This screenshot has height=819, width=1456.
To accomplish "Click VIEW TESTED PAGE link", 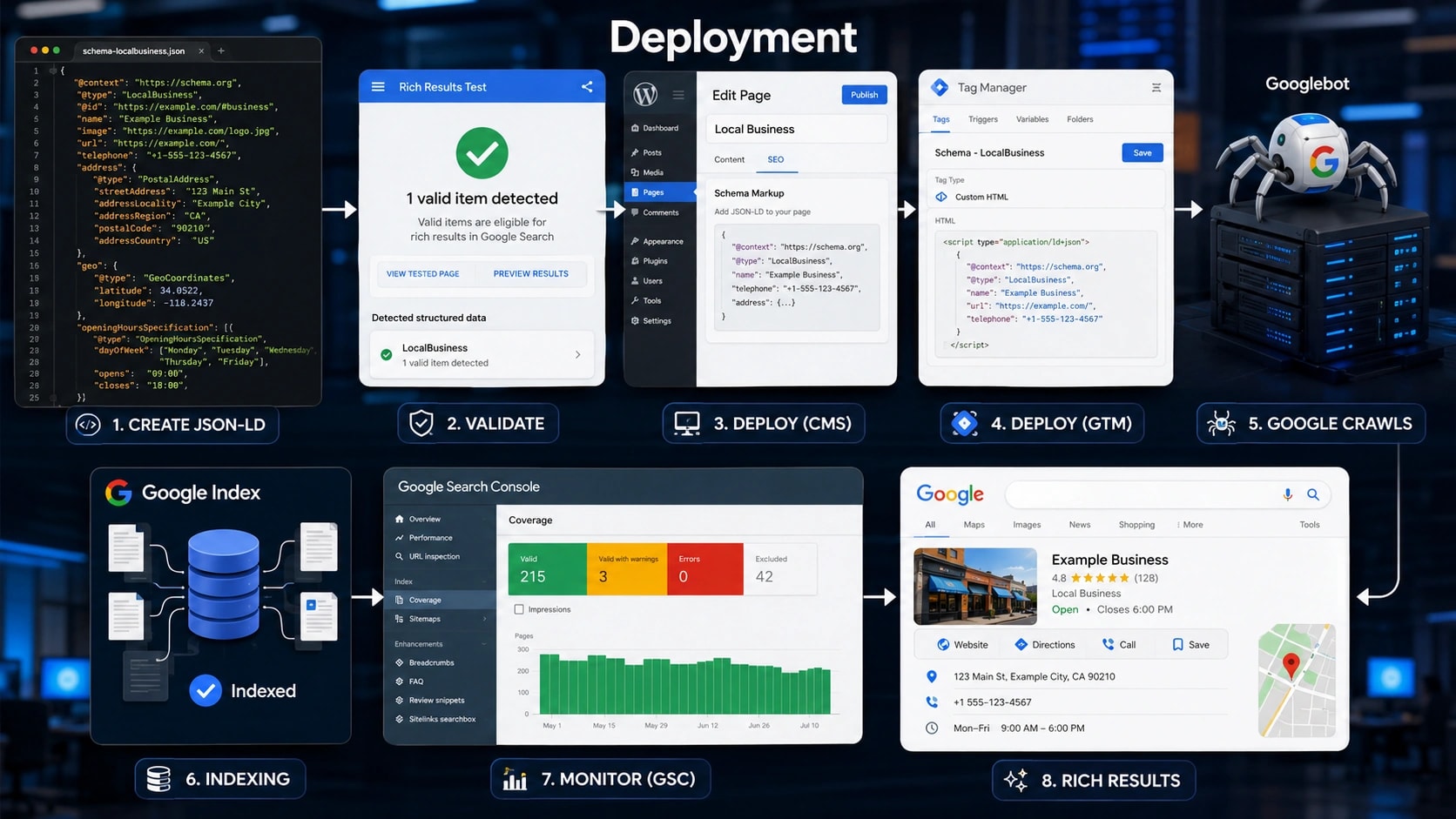I will click(423, 273).
